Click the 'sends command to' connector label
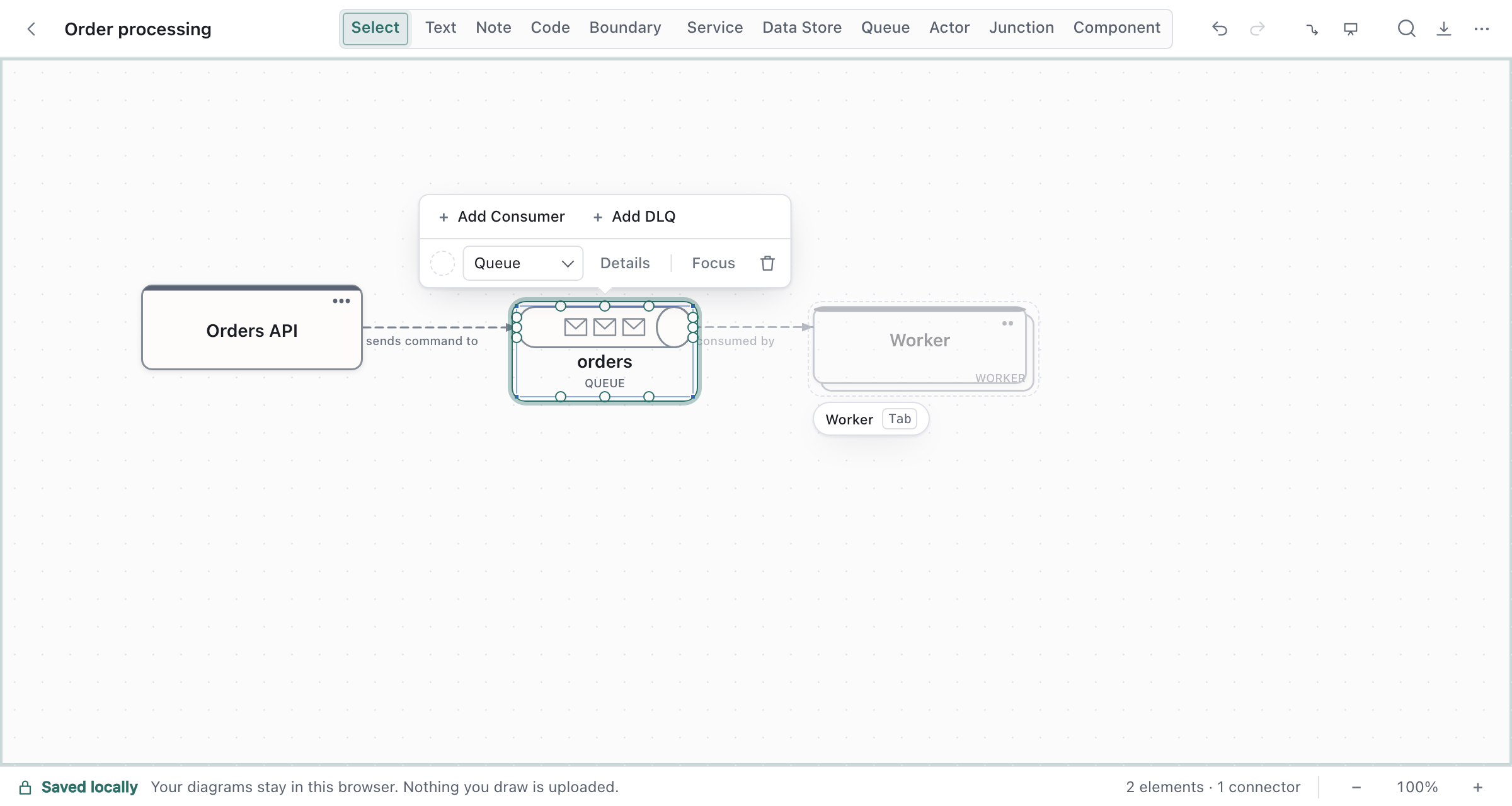Image resolution: width=1512 pixels, height=806 pixels. tap(422, 341)
